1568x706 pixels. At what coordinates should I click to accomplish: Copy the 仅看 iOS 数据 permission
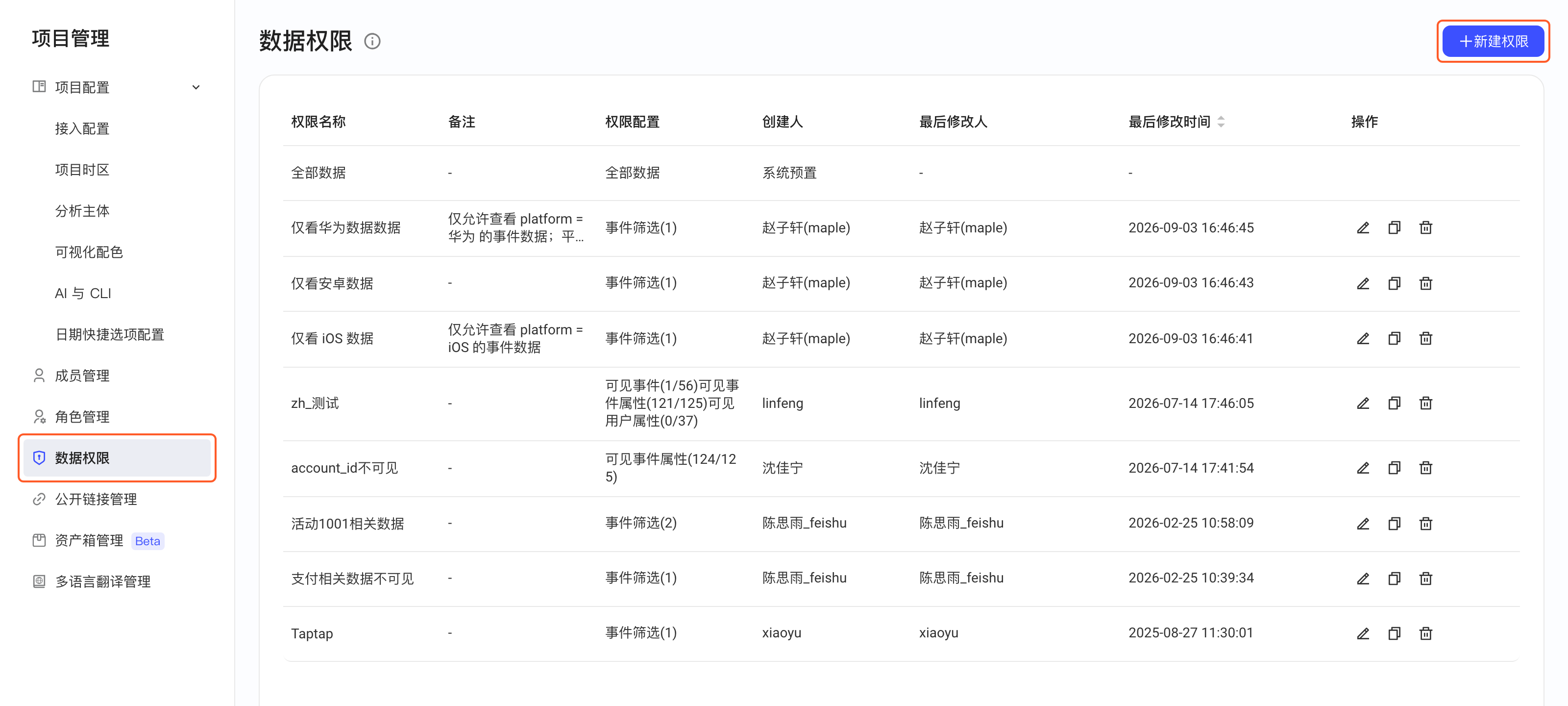point(1394,338)
